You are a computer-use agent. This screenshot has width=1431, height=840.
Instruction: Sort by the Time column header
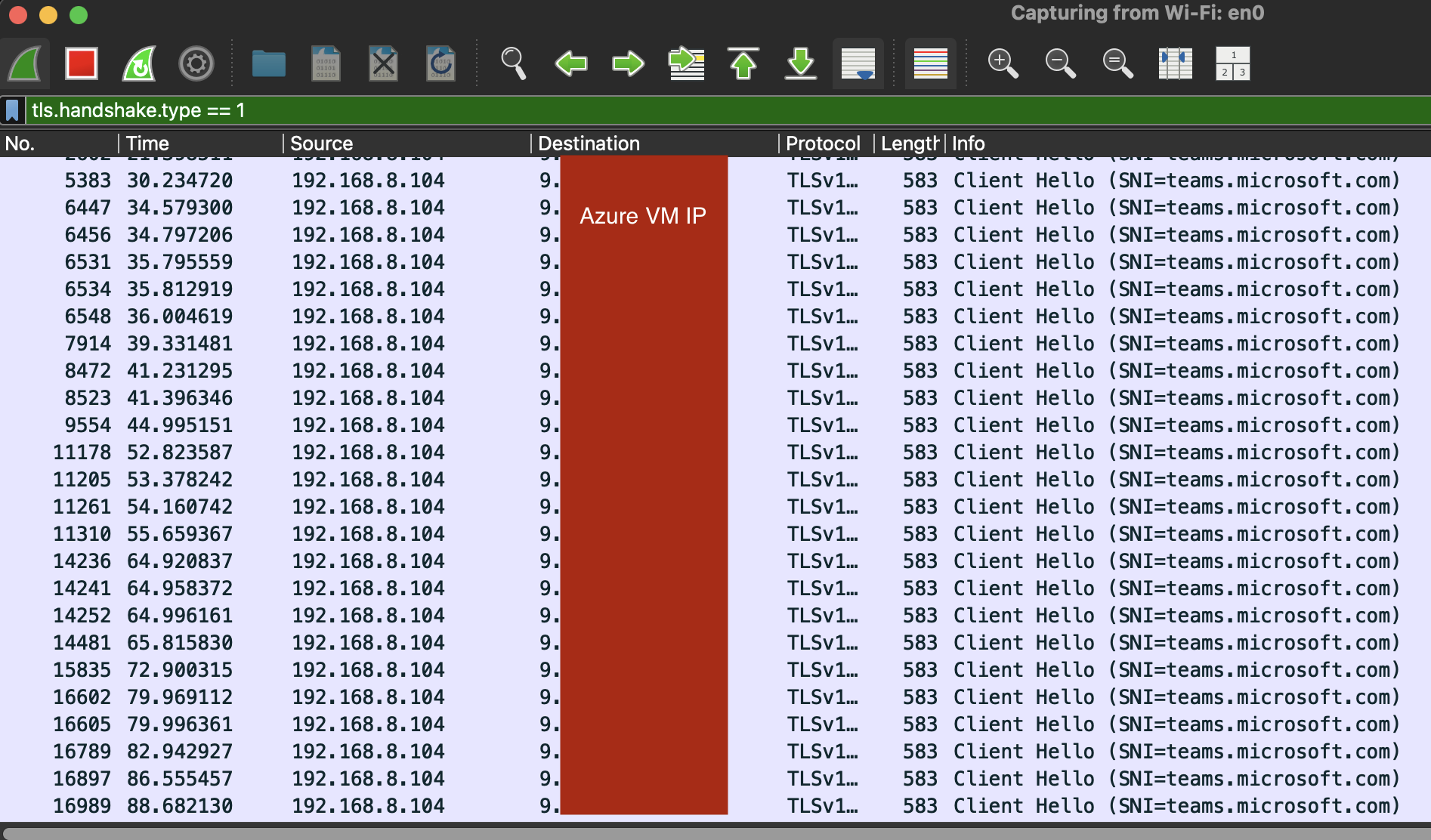(x=201, y=144)
